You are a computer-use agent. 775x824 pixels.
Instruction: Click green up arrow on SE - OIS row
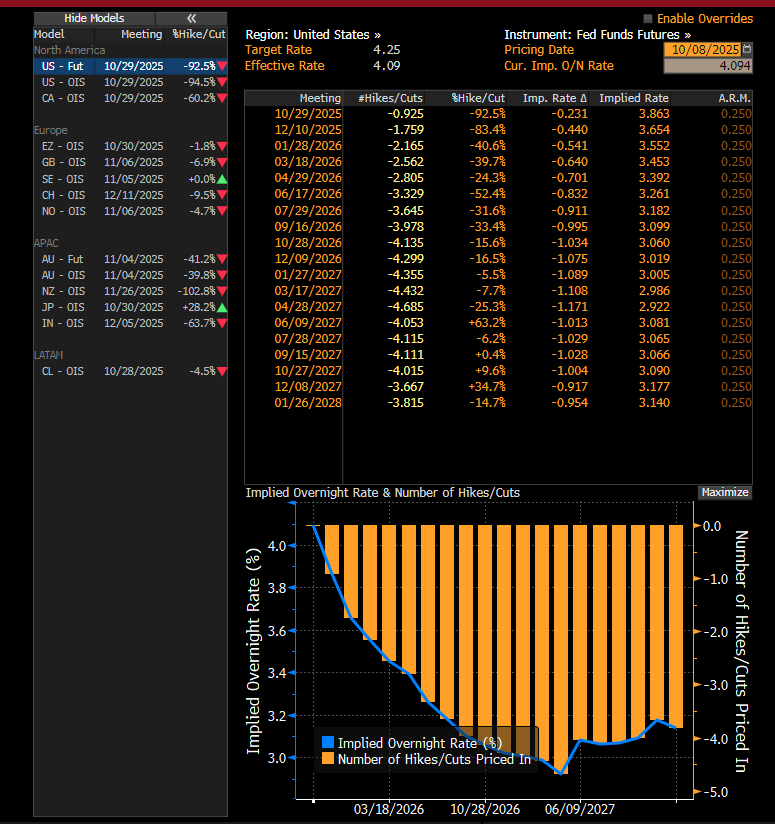tap(222, 178)
